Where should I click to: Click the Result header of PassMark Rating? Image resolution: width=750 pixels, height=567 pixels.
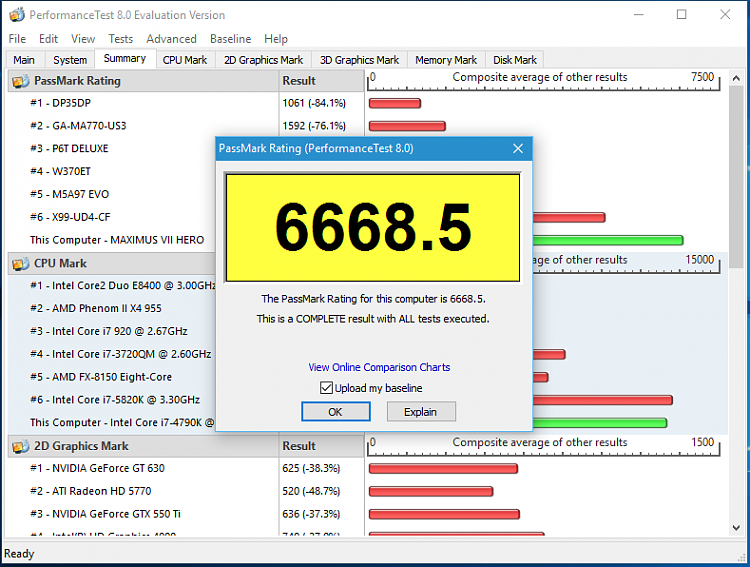click(x=321, y=81)
